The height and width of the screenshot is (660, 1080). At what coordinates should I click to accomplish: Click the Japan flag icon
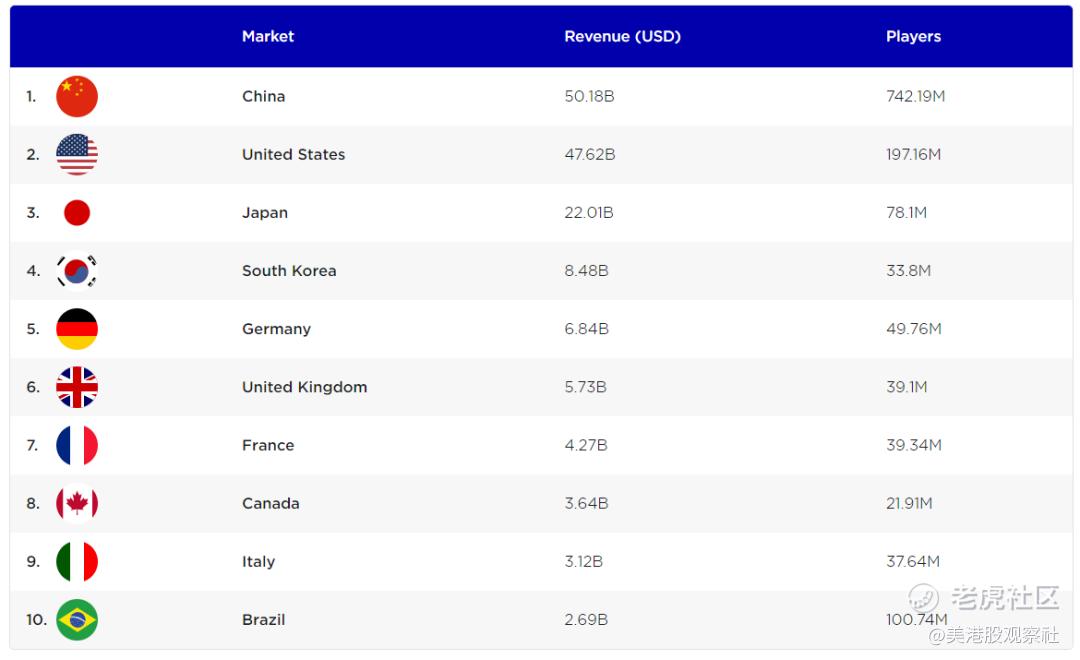click(77, 212)
